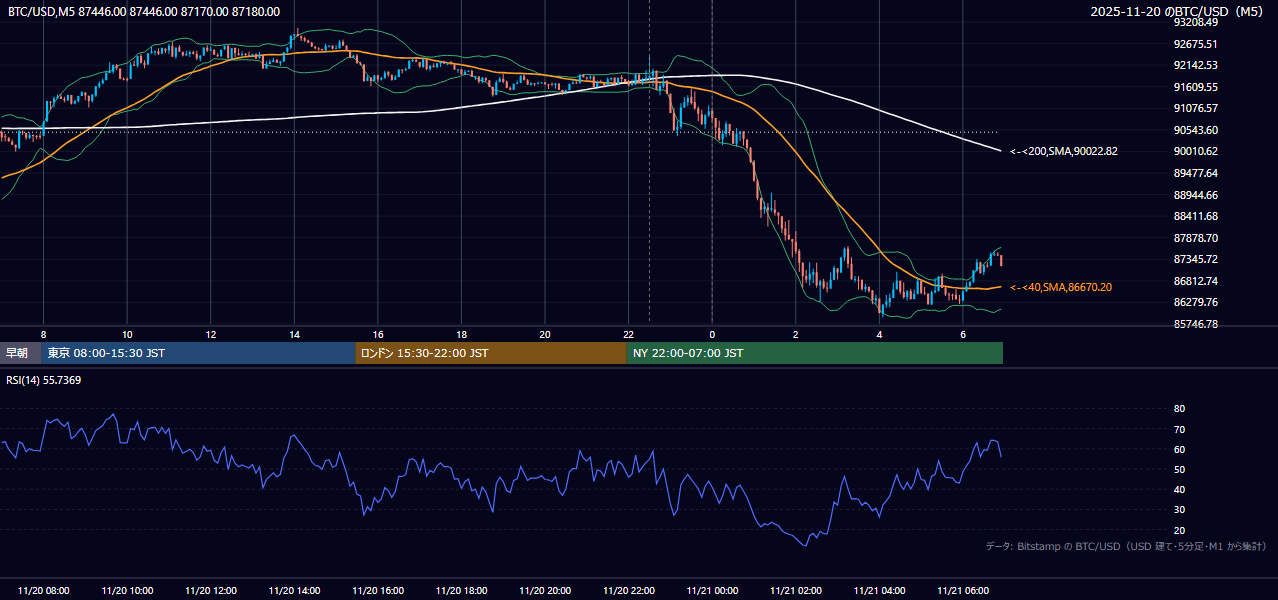The image size is (1278, 600).
Task: Click hour label 2 under price chart
Action: click(795, 334)
